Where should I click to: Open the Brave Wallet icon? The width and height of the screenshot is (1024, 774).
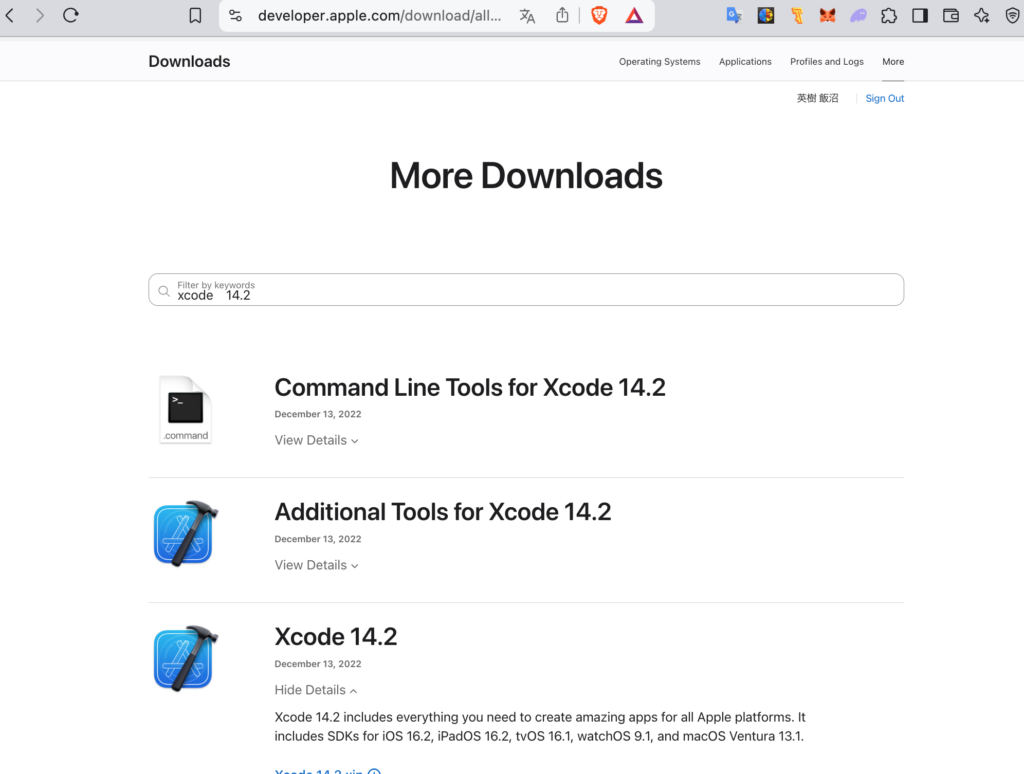pos(951,16)
